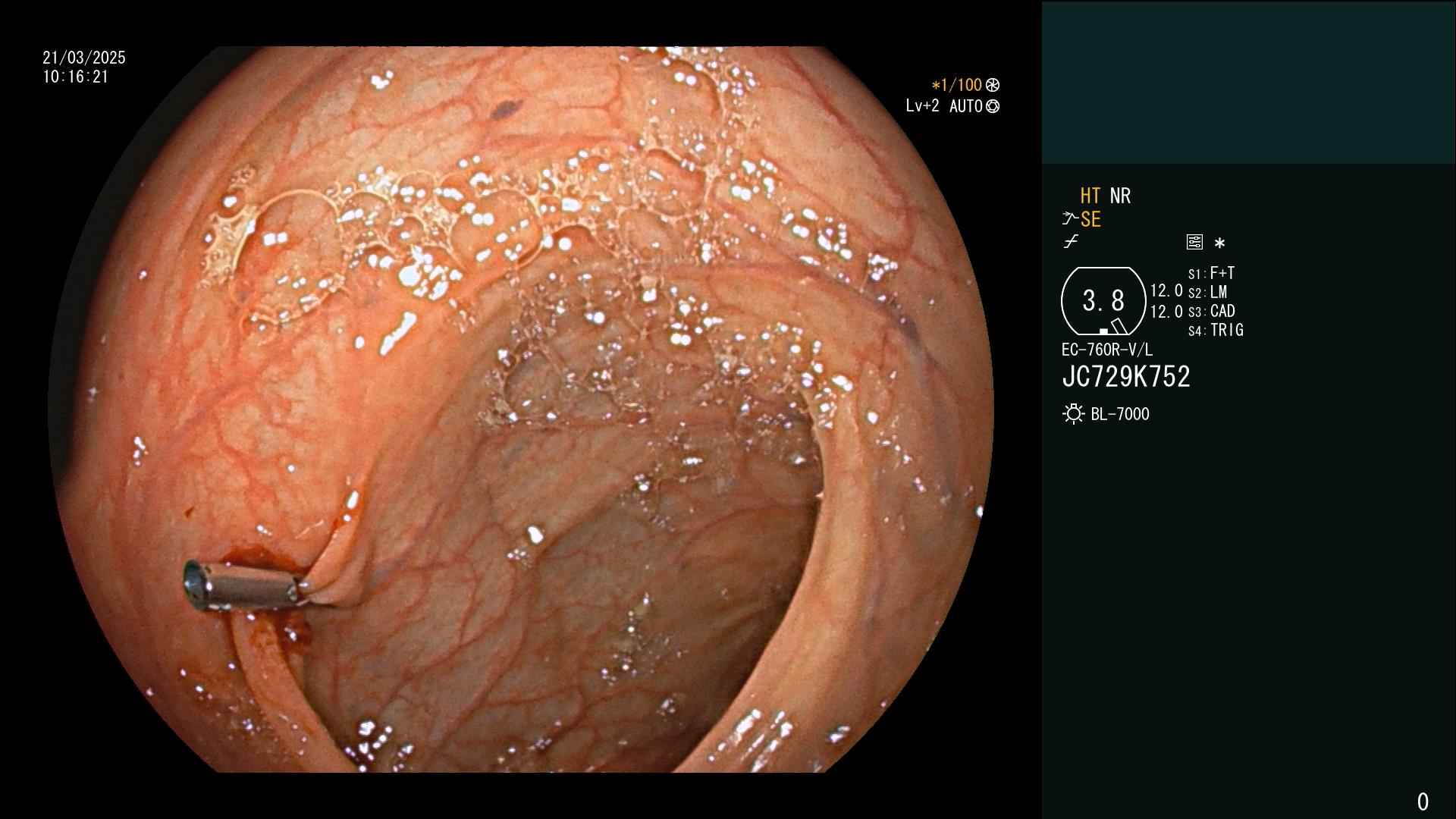Image resolution: width=1456 pixels, height=819 pixels.
Task: Click the counter 0 at bottom right
Action: coord(1423,802)
